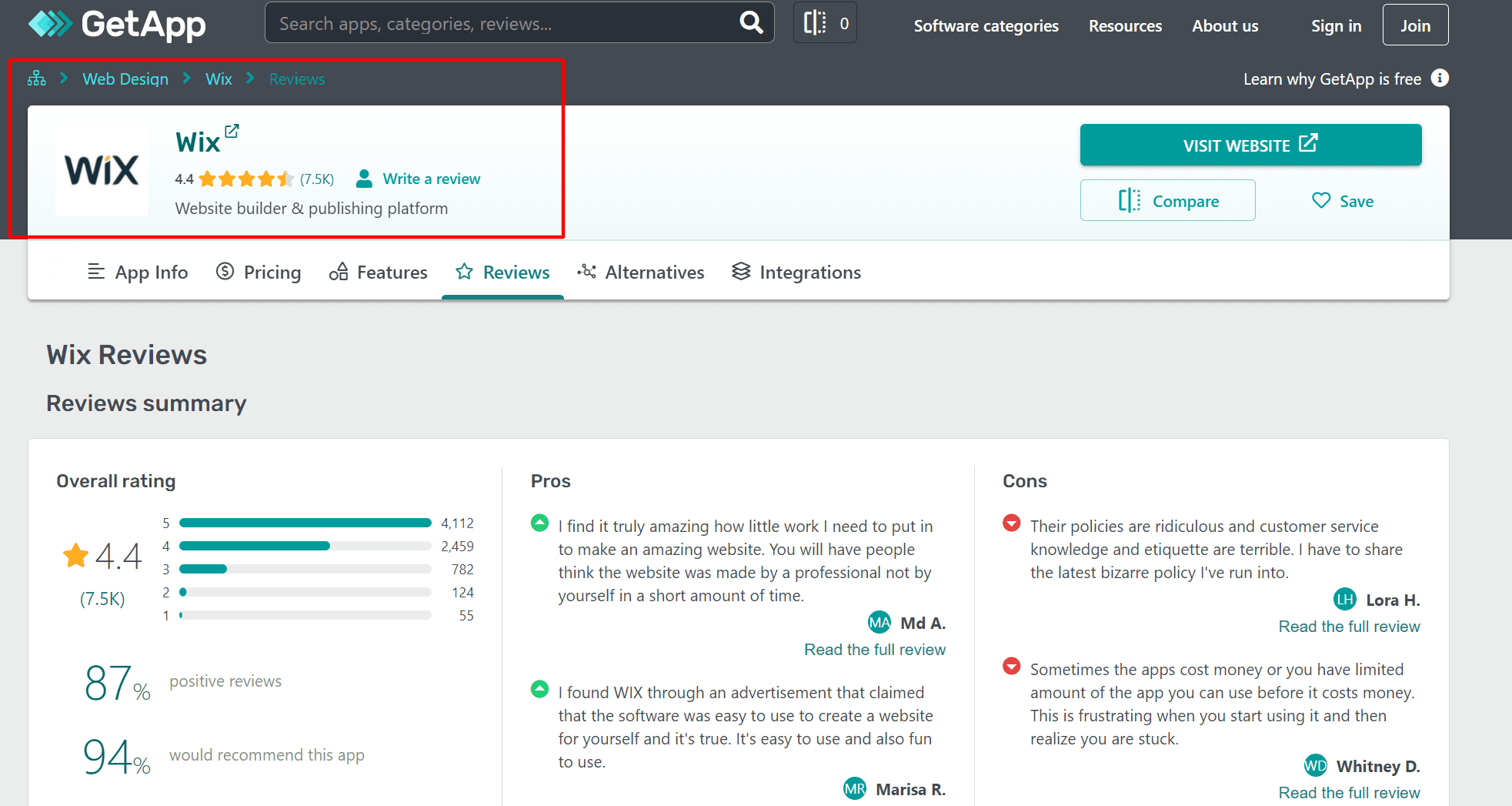The height and width of the screenshot is (806, 1512).
Task: Click the red down-arrow icon on Whitney D. review
Action: click(1012, 667)
